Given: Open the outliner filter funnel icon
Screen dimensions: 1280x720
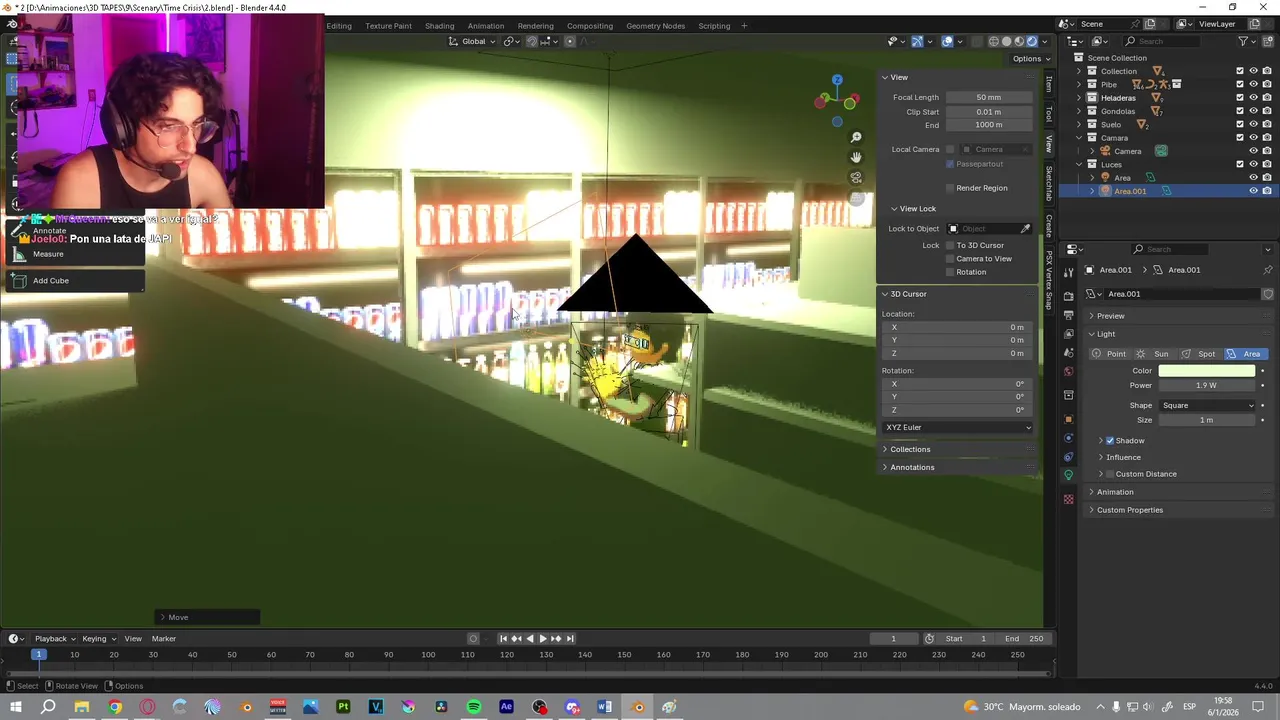Looking at the screenshot, I should tap(1244, 41).
